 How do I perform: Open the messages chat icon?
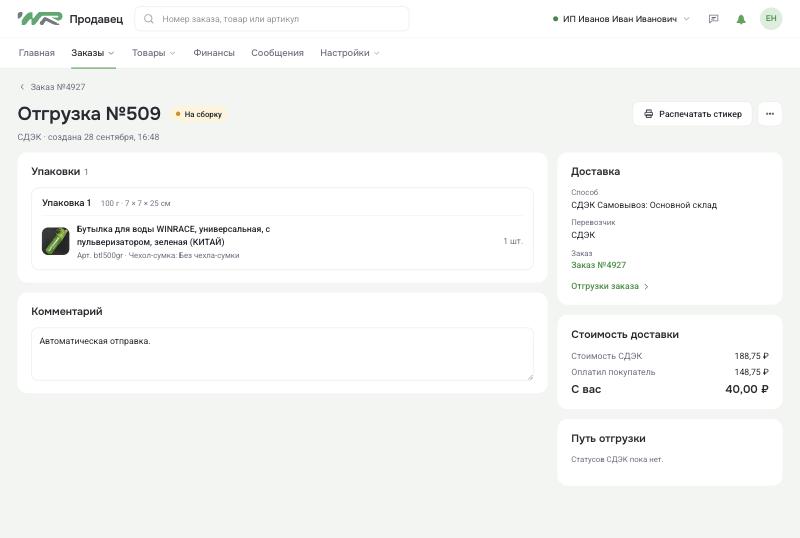point(713,19)
